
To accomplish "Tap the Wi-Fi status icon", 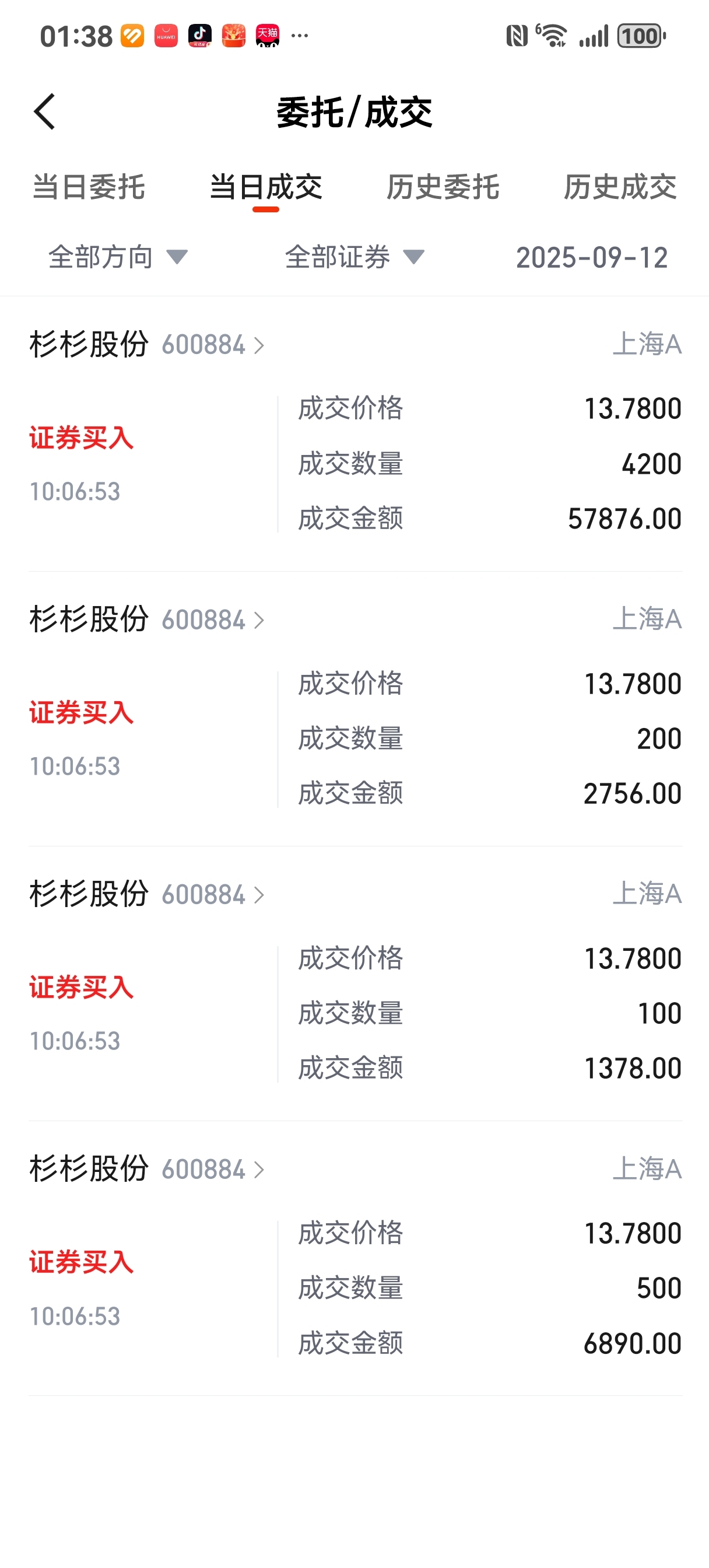I will [552, 36].
